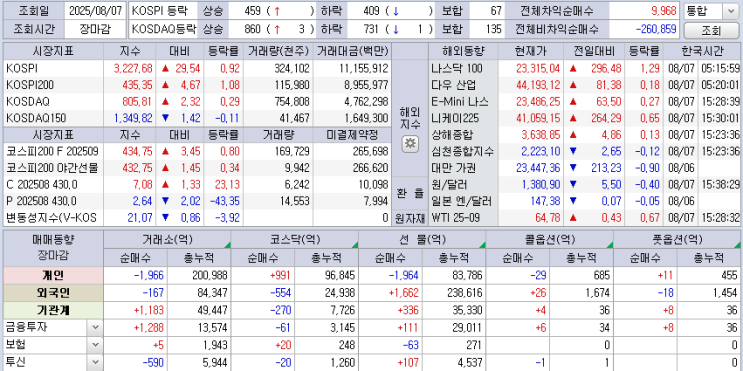The height and width of the screenshot is (371, 743).
Task: Click the 선물(억) green corner marker
Action: point(482,245)
